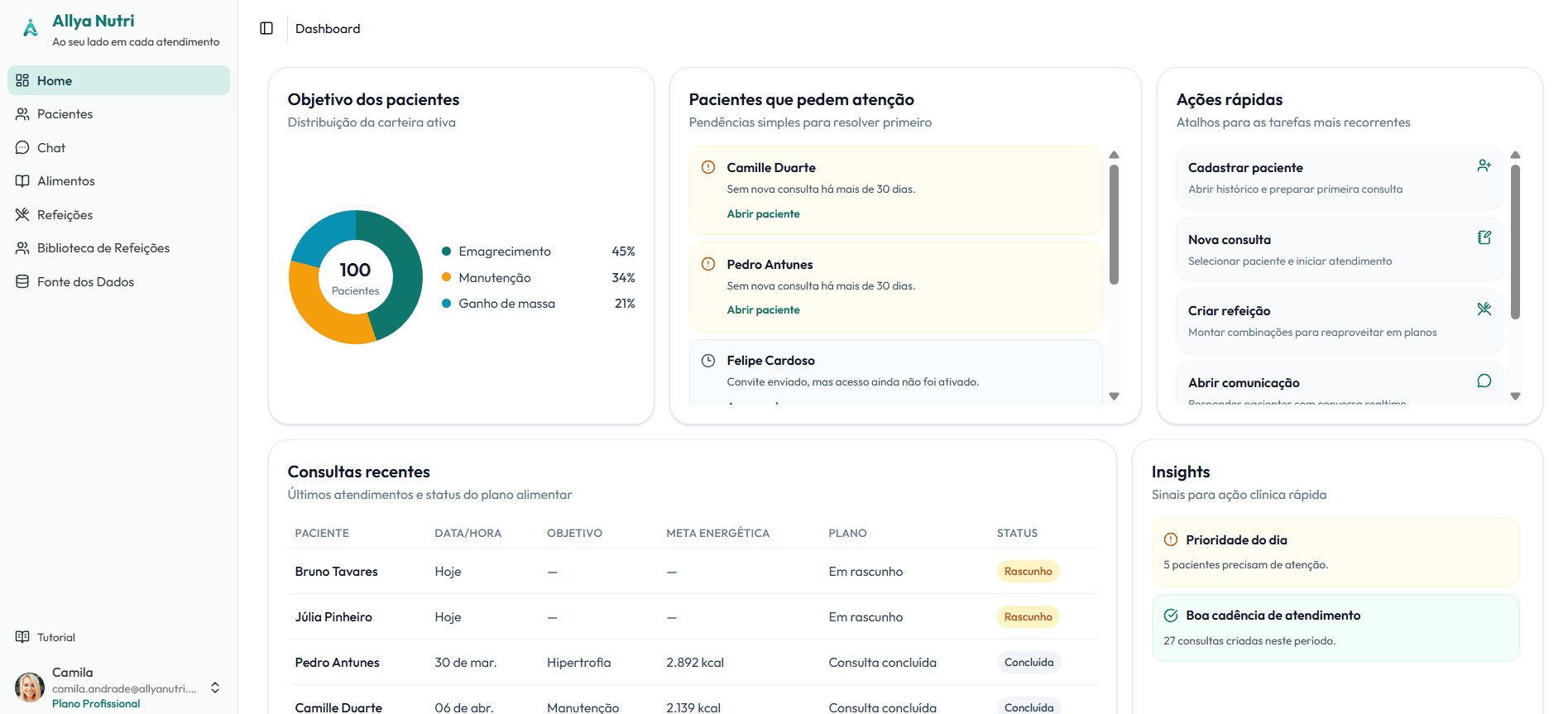Open Alimentos in the sidebar

coord(118,181)
